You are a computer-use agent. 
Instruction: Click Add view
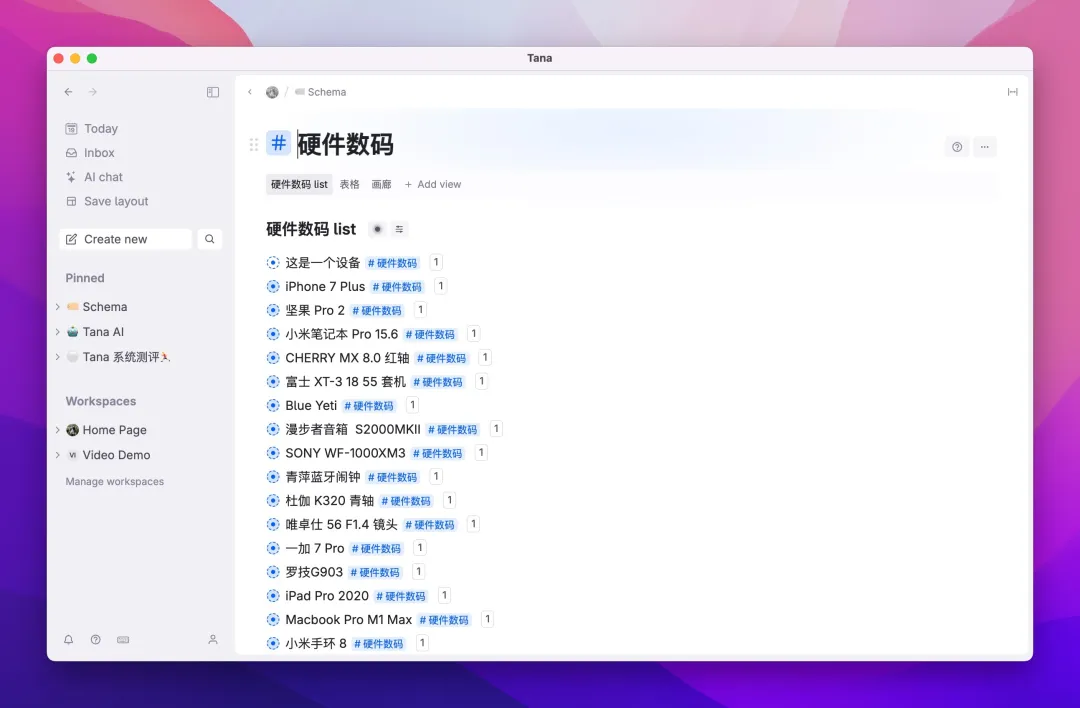click(x=433, y=185)
